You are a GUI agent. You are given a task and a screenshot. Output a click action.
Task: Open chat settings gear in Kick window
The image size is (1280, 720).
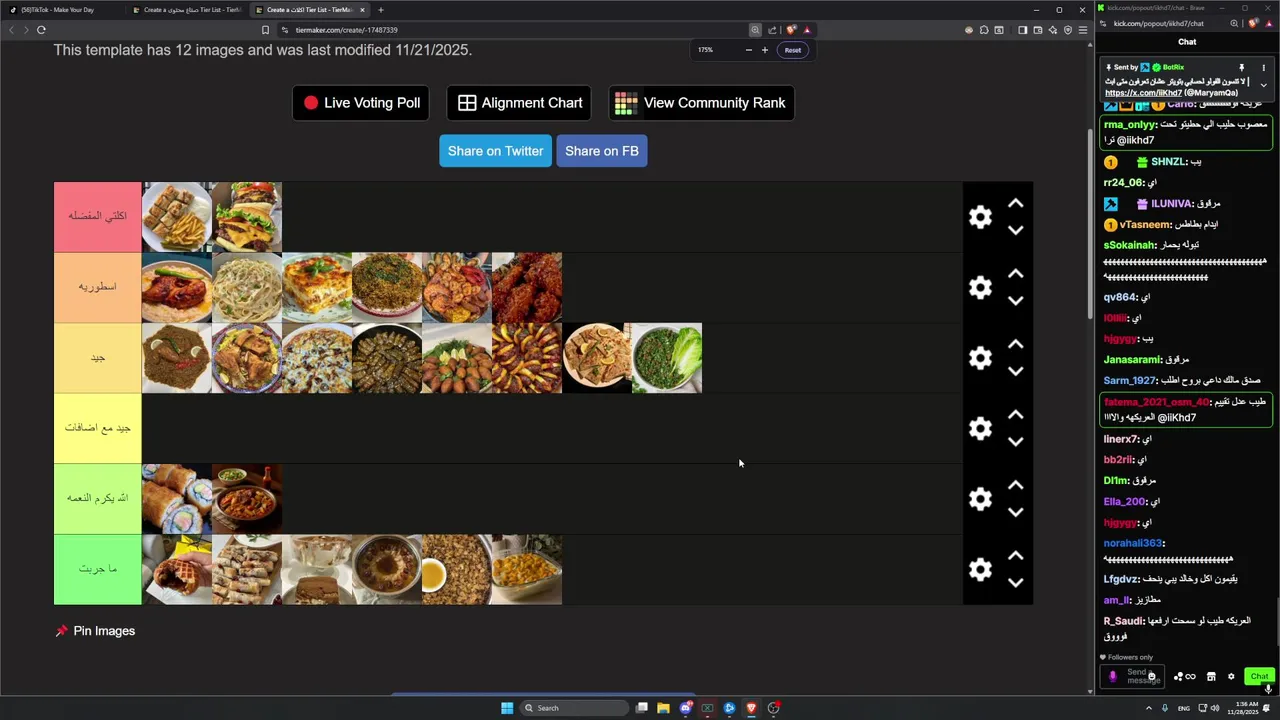pos(1231,677)
